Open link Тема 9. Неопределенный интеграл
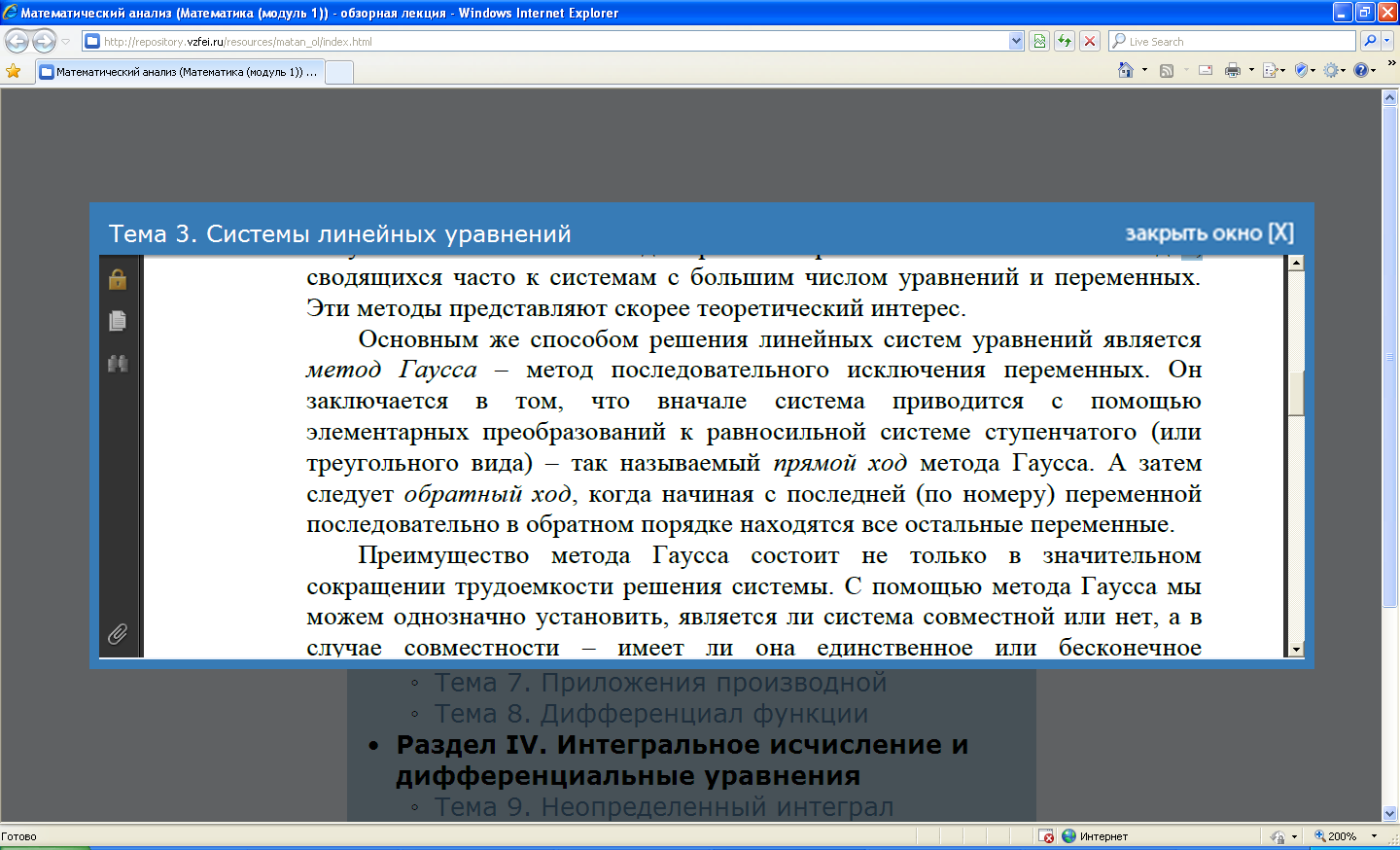 (x=664, y=807)
